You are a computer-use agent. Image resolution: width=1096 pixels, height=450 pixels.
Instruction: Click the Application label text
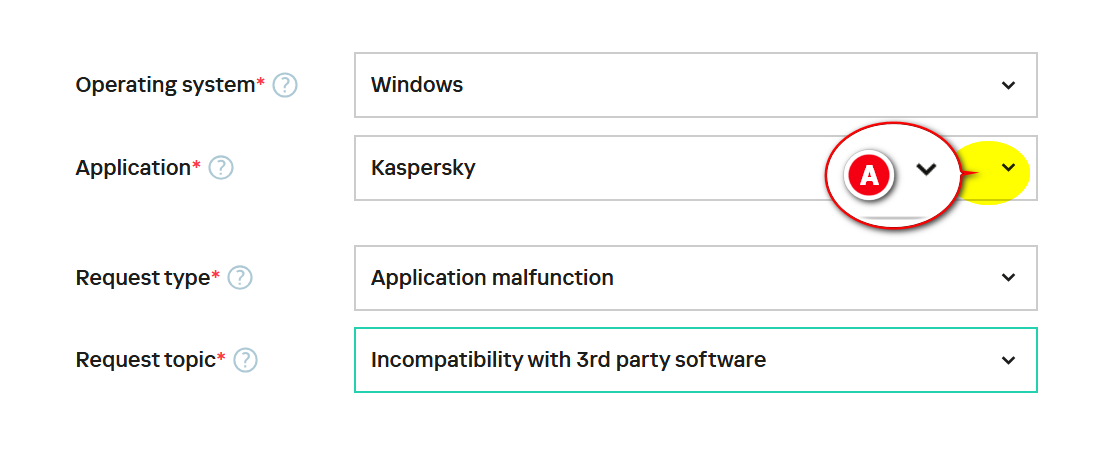133,168
